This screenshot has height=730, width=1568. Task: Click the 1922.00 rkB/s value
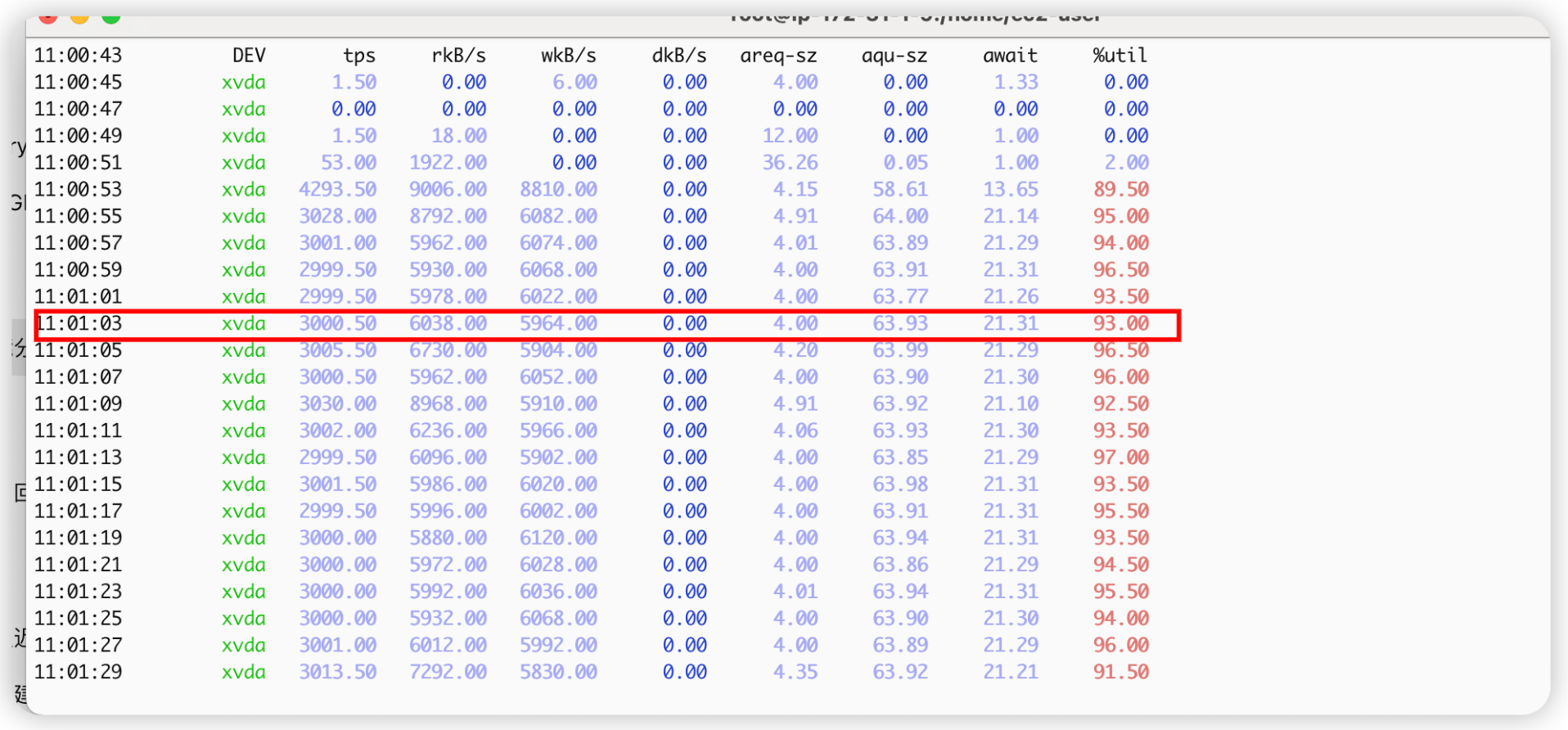448,163
